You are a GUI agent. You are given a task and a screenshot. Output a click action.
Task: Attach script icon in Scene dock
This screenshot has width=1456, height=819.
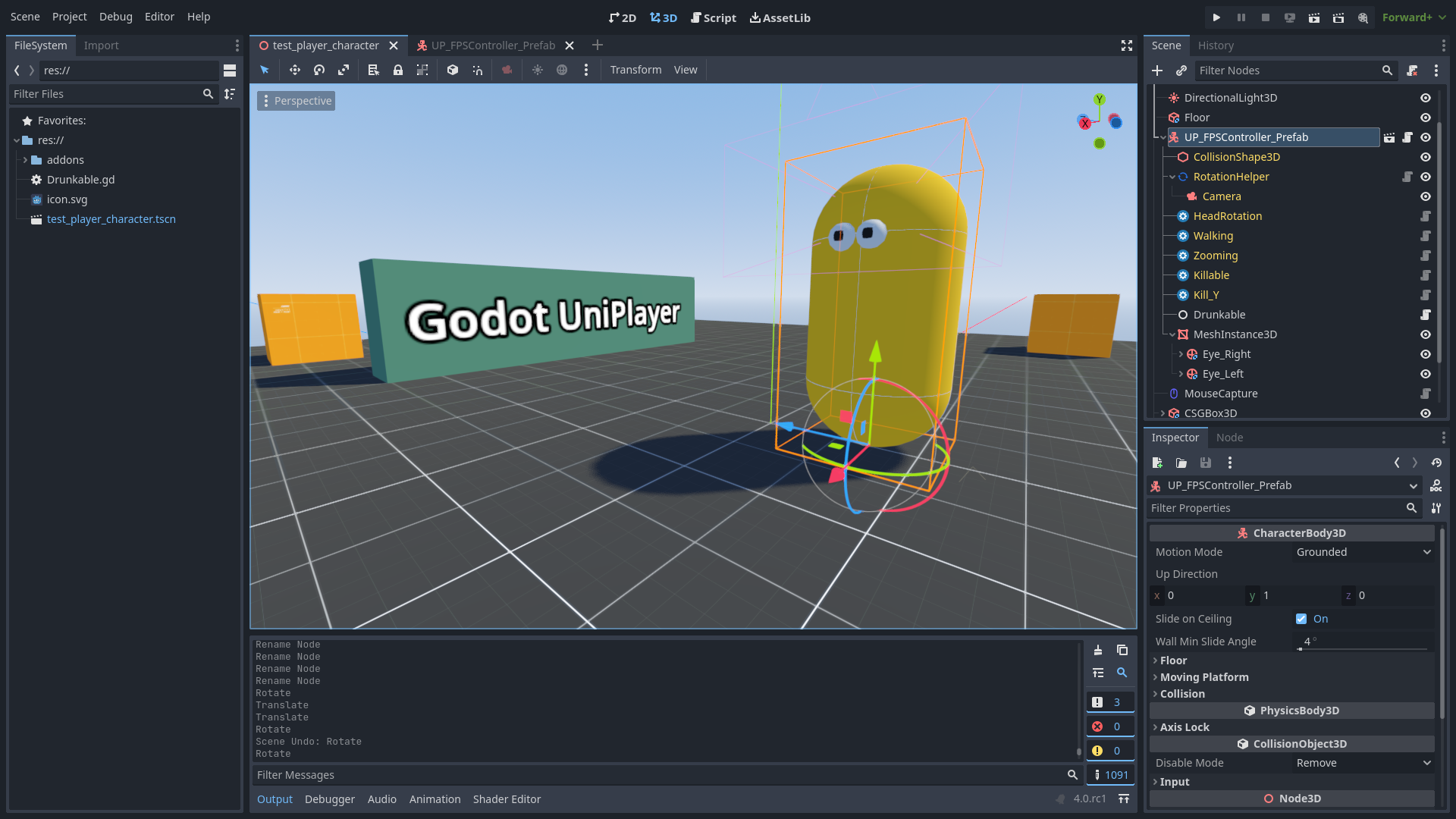pos(1412,71)
